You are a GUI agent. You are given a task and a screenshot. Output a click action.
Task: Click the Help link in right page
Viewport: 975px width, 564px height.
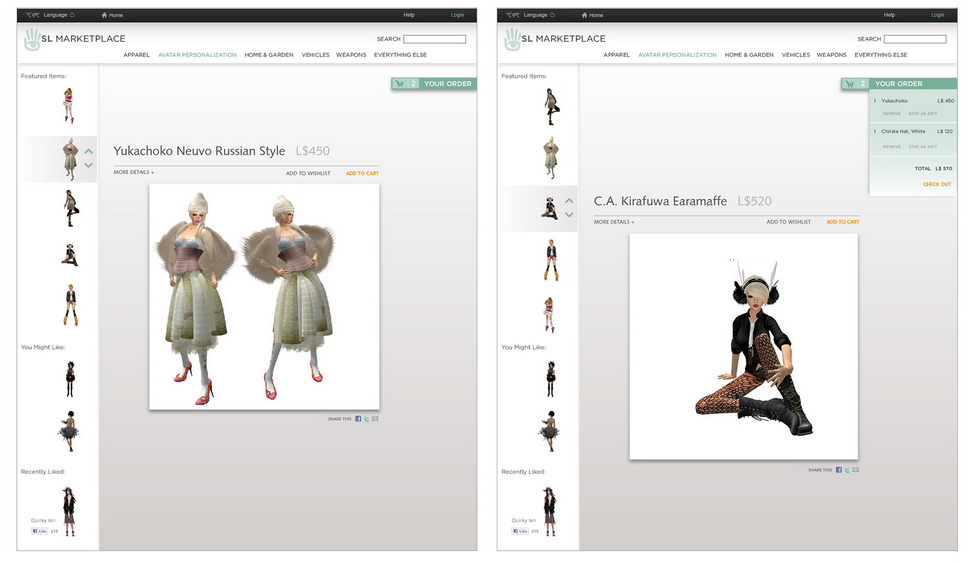tap(889, 15)
